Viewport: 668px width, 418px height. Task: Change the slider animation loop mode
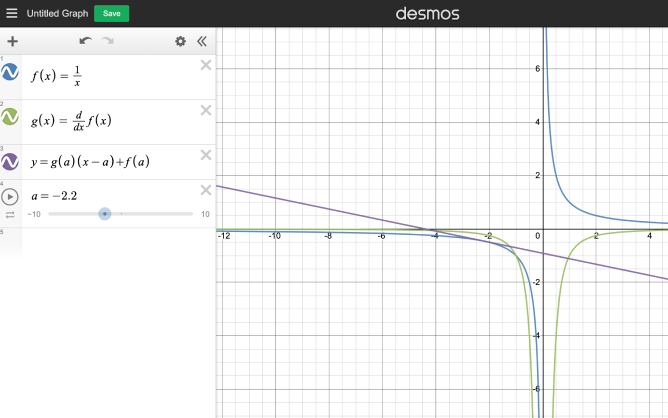(x=10, y=214)
